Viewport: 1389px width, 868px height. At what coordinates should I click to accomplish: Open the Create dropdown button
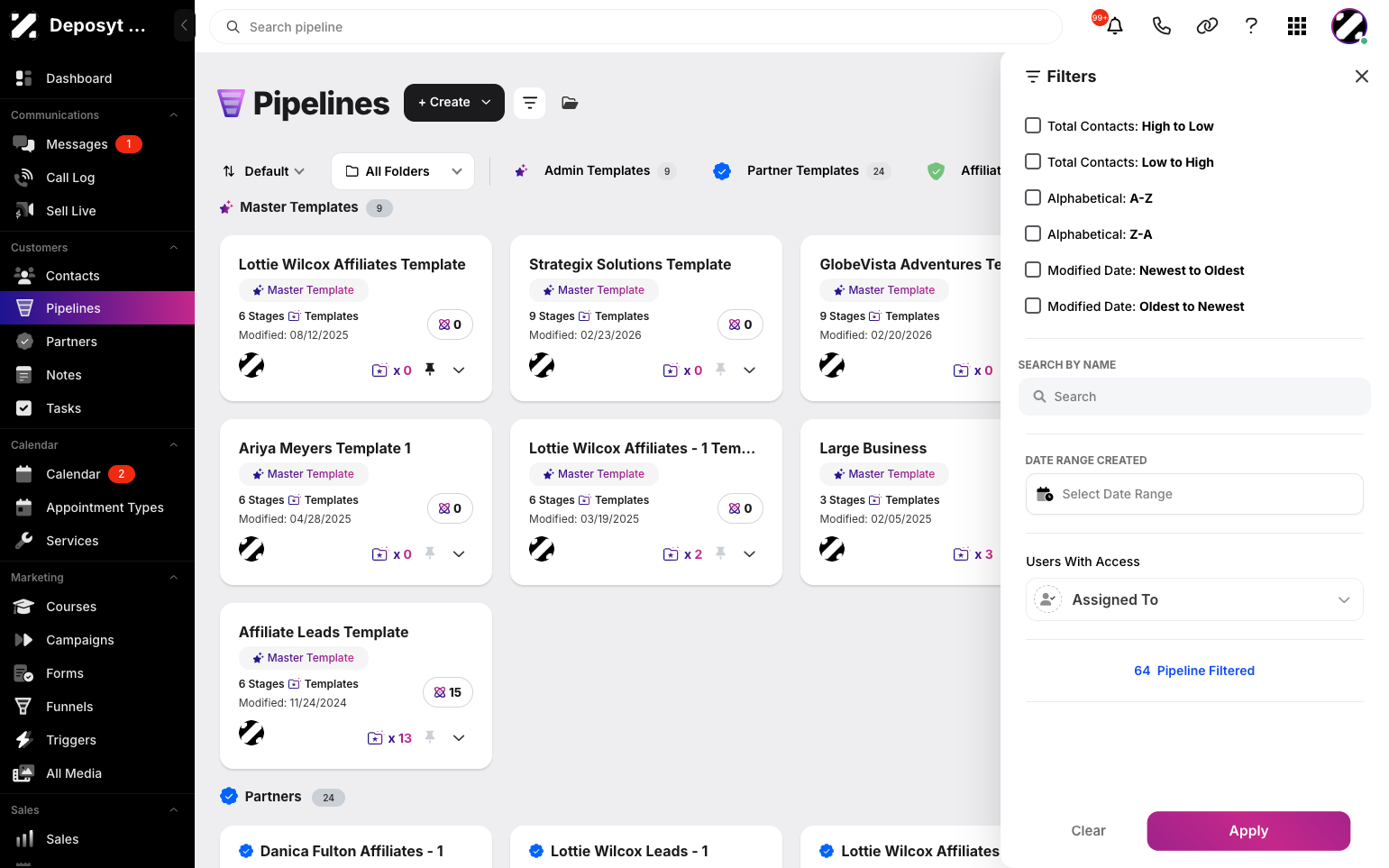454,103
